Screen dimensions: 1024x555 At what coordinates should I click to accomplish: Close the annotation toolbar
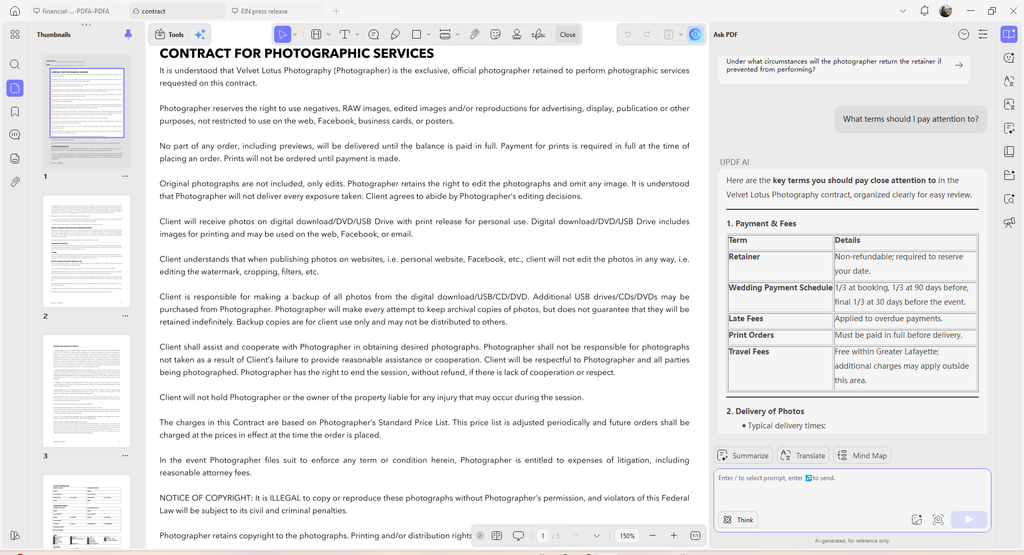coord(568,35)
